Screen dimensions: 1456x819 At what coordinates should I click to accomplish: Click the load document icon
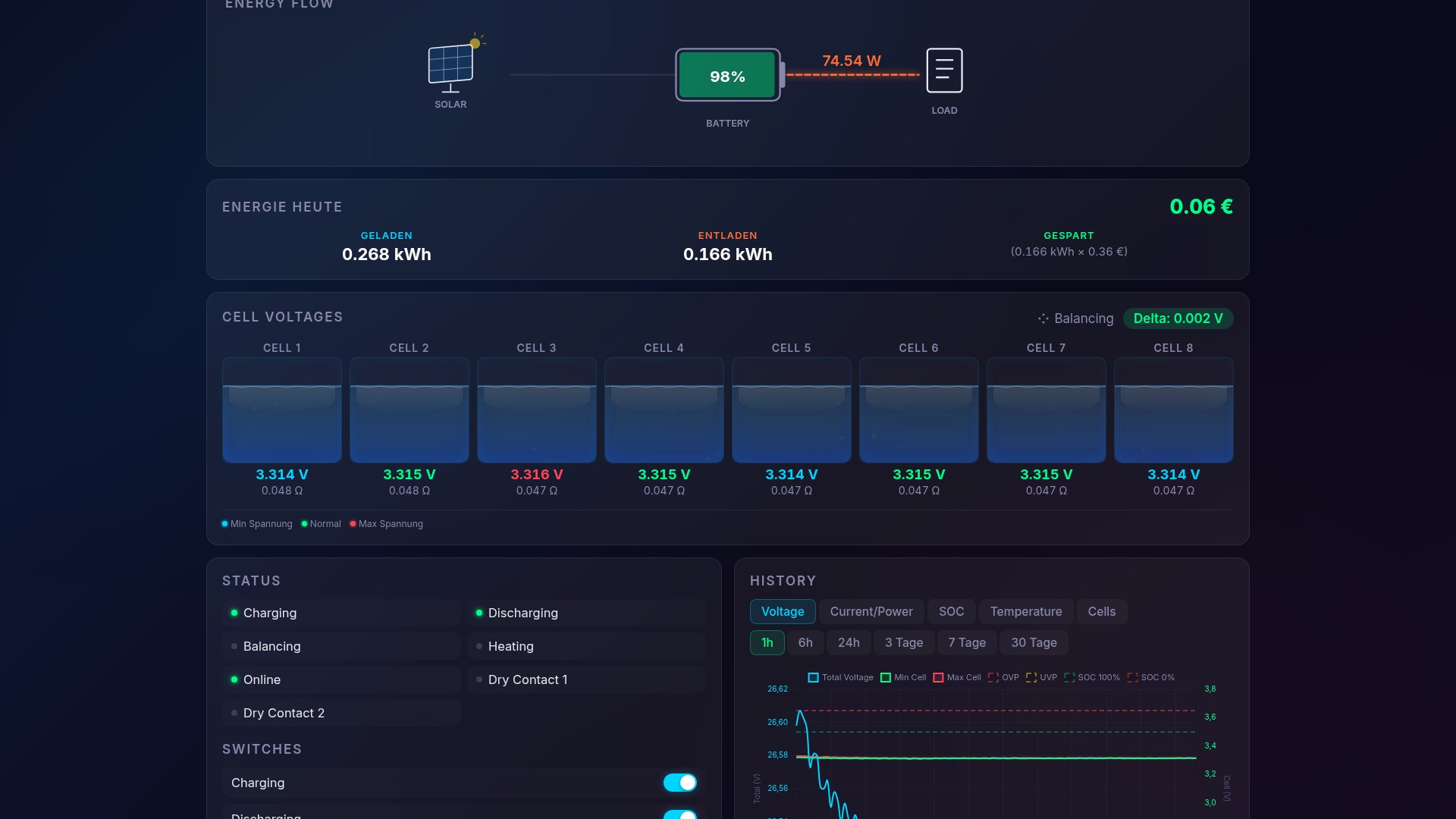pyautogui.click(x=944, y=71)
